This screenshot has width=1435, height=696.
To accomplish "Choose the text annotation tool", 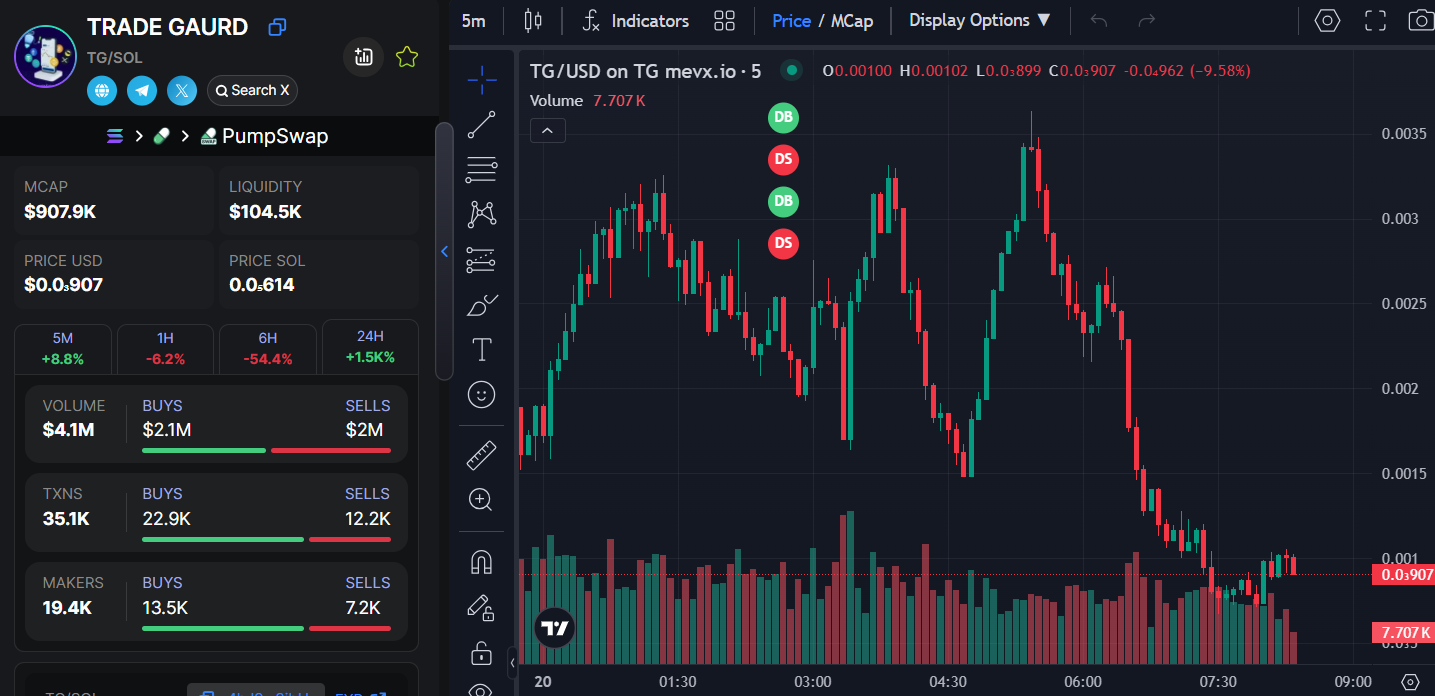I will click(481, 349).
